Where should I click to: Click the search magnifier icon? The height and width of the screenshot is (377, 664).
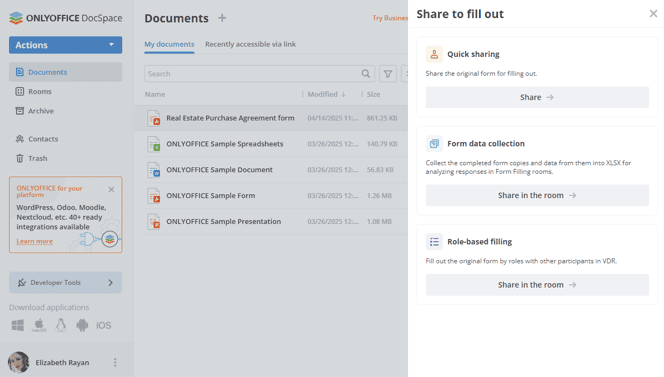point(366,74)
